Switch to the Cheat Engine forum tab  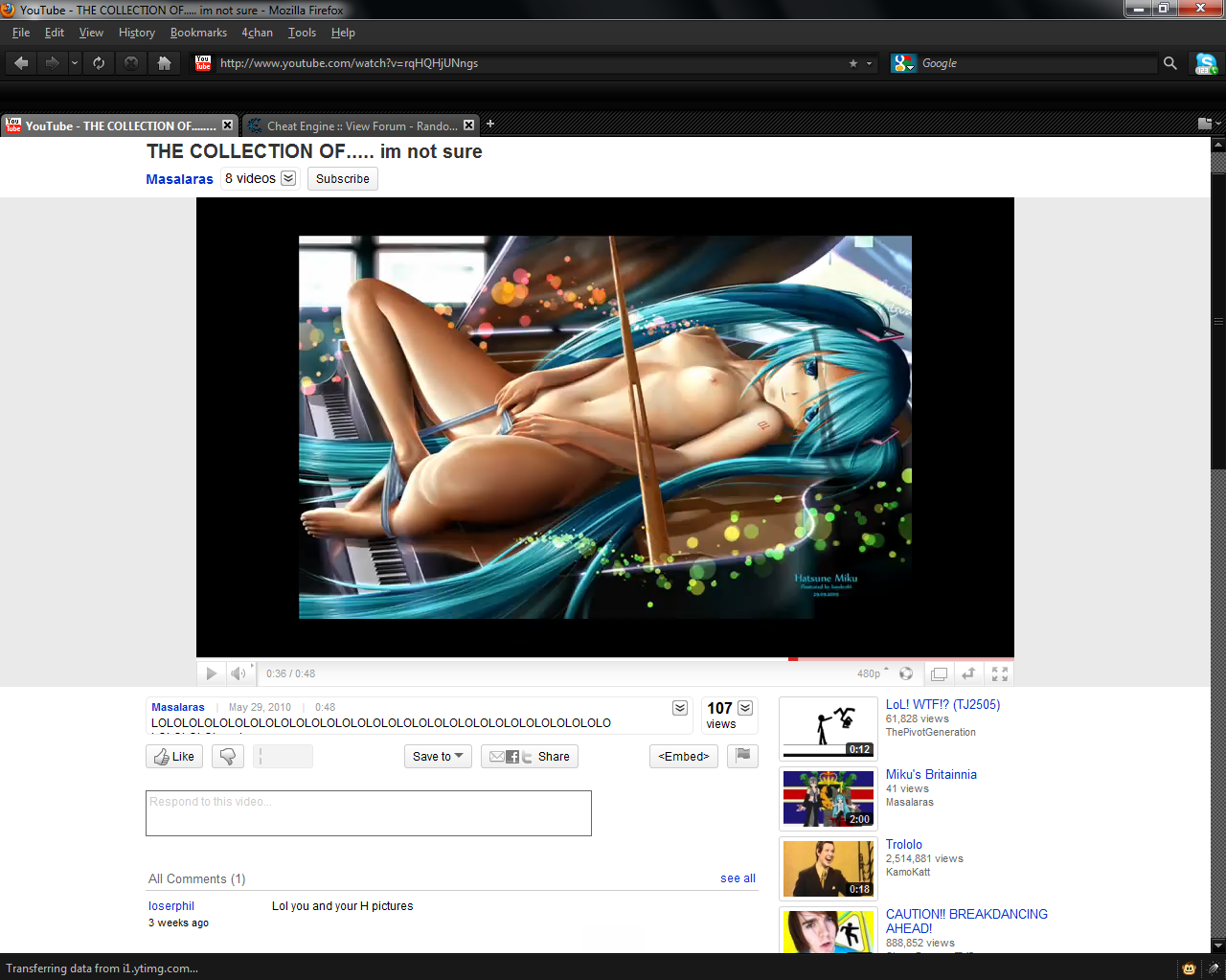pos(360,125)
